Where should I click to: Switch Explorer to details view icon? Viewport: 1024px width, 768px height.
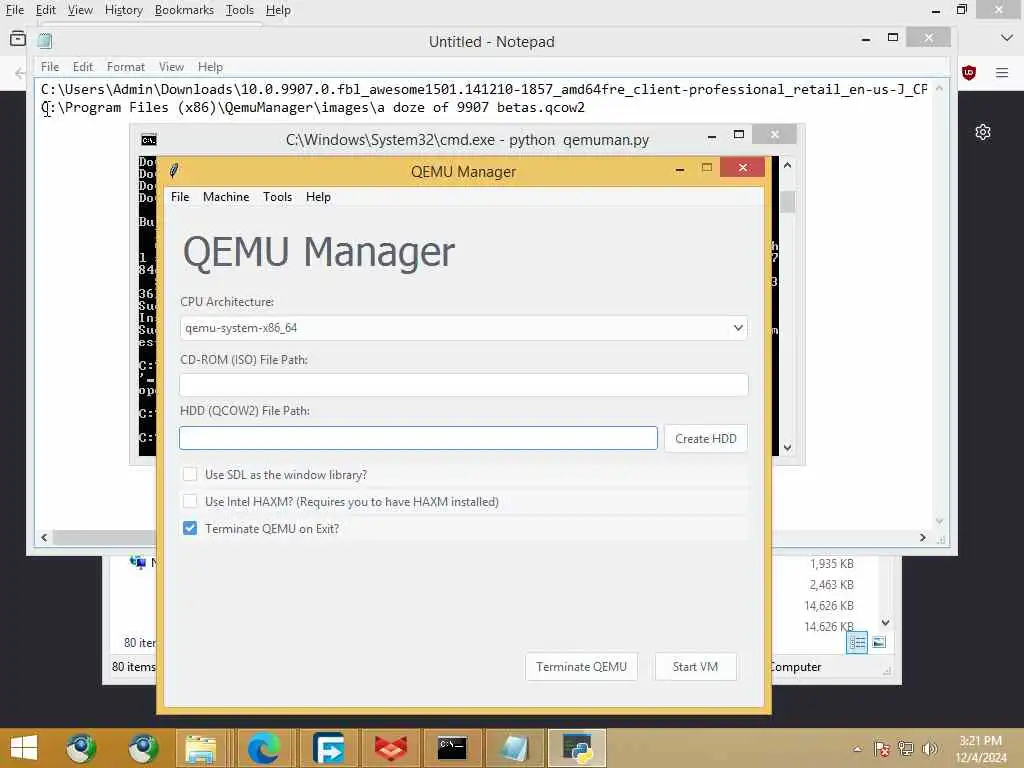[x=857, y=643]
